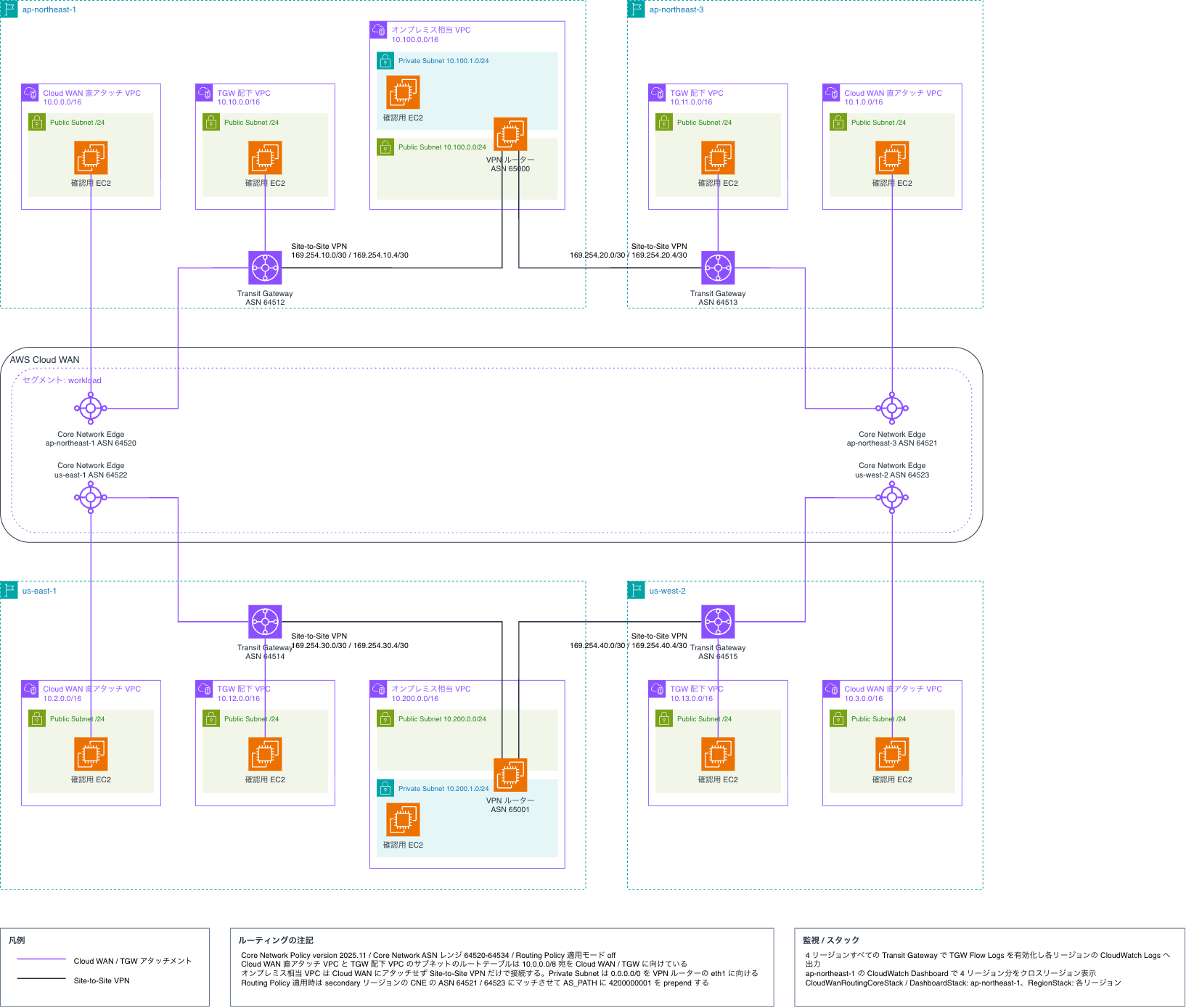The width and height of the screenshot is (1186, 1008).
Task: Click the "Core Network Policy version 2025.11" note line
Action: click(428, 956)
